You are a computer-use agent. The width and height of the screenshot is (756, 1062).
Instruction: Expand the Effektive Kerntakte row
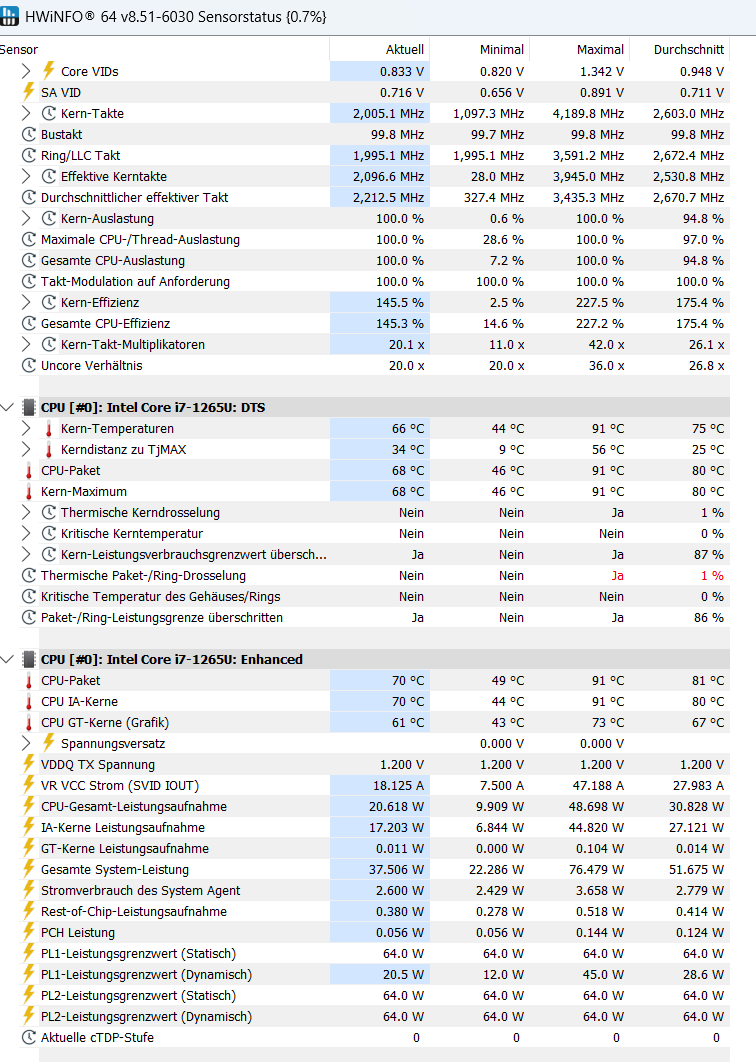click(x=26, y=176)
